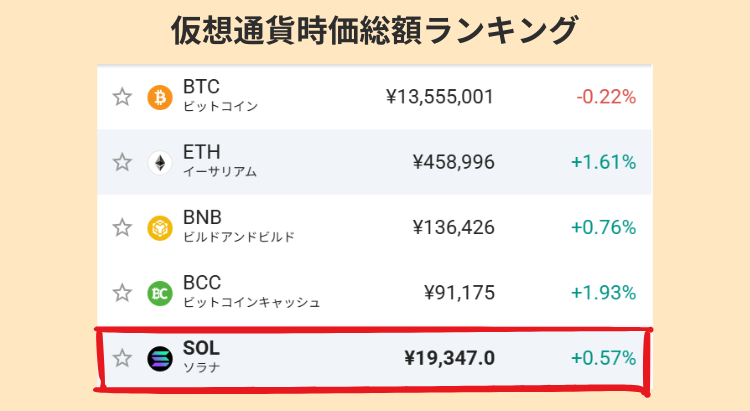Open the SOL ticker name

pos(201,348)
